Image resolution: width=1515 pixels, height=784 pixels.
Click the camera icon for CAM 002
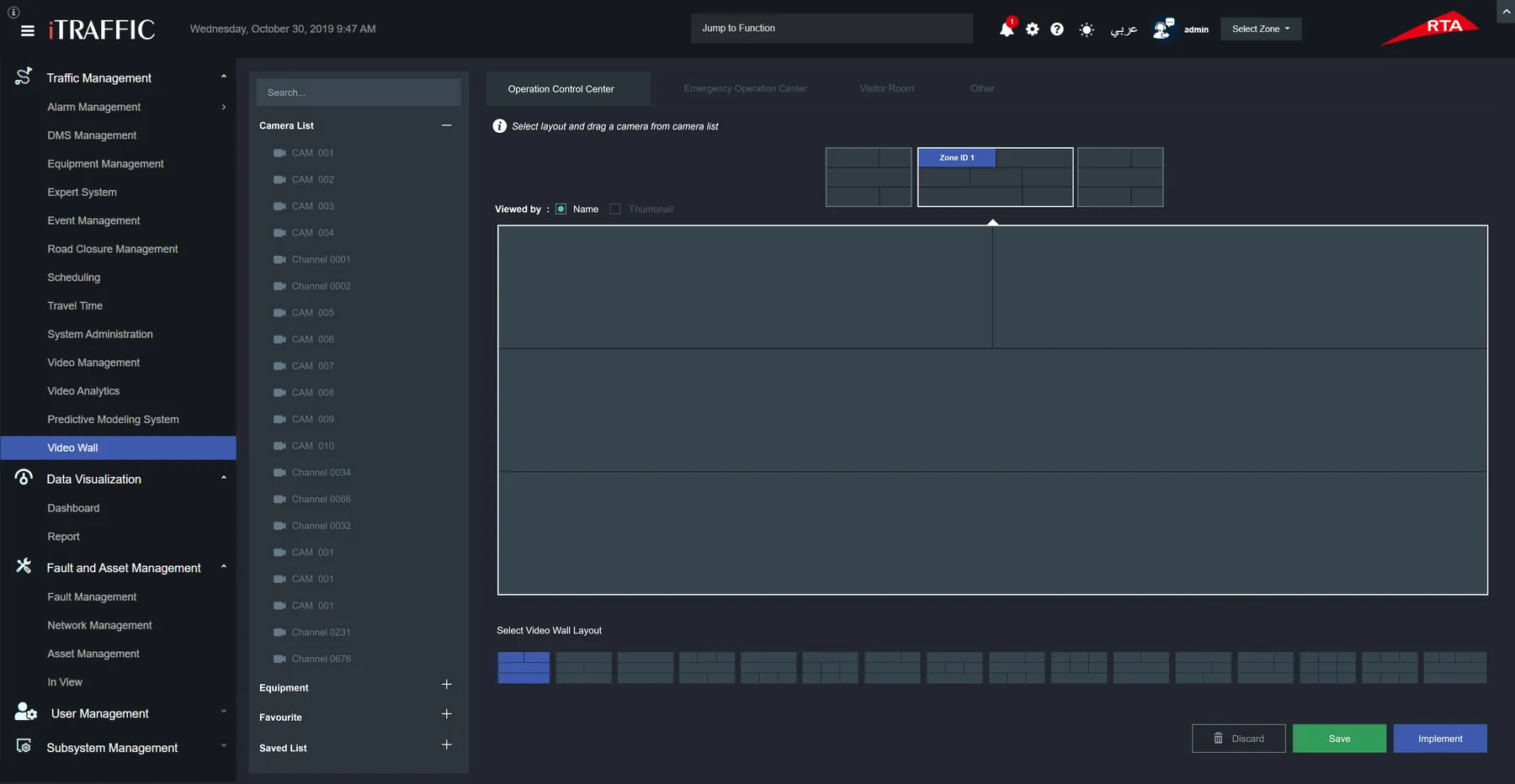[x=279, y=179]
